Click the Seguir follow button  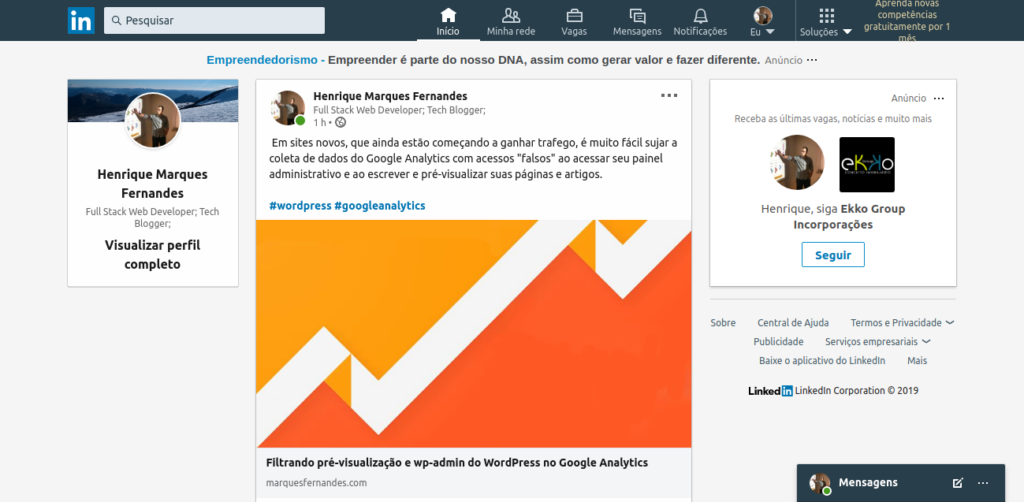coord(833,255)
